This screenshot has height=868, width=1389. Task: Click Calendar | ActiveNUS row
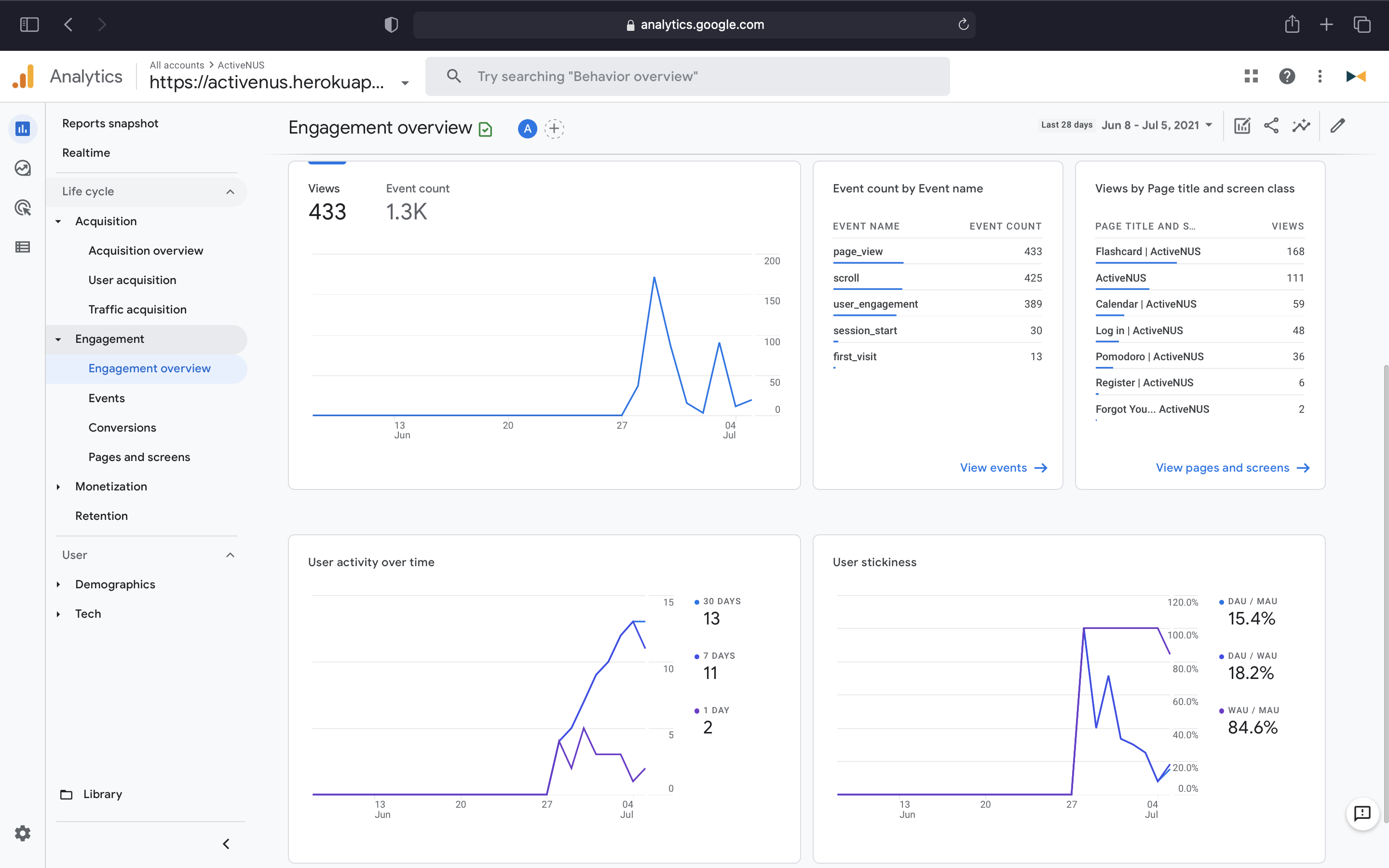tap(1199, 304)
